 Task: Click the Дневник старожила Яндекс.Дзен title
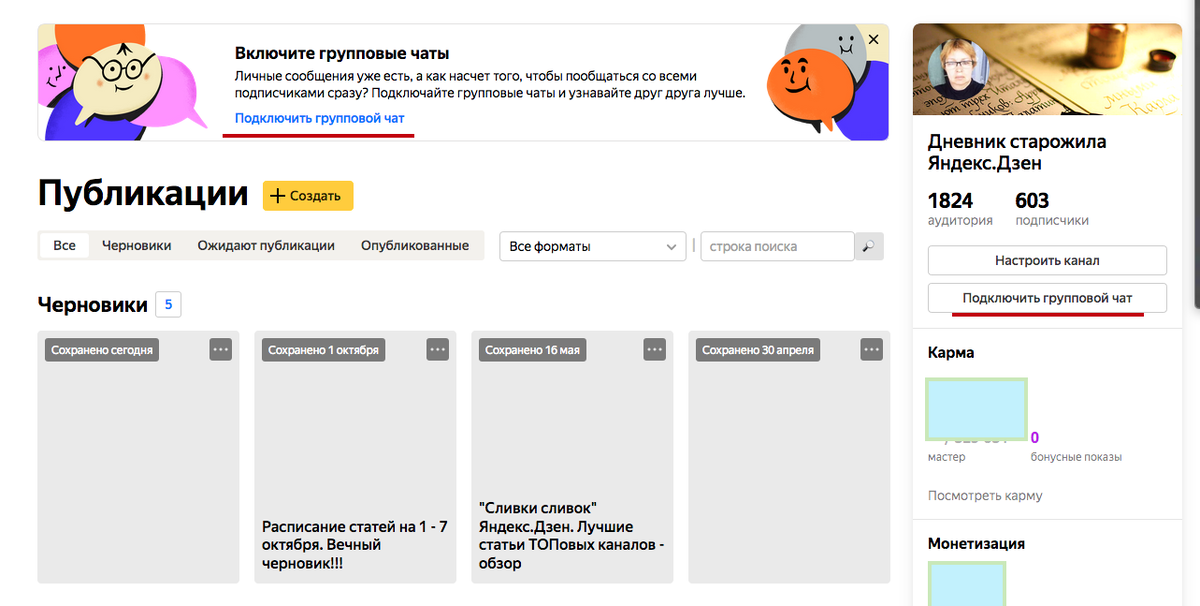point(1017,152)
